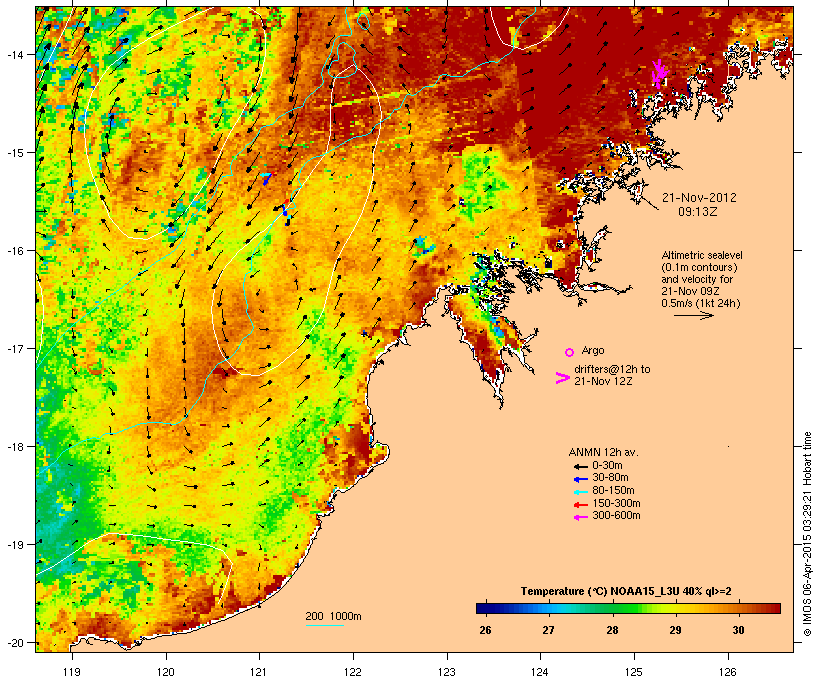Screen dimensions: 820x680
Task: Click the cyan isobath legend line sample
Action: [324, 625]
